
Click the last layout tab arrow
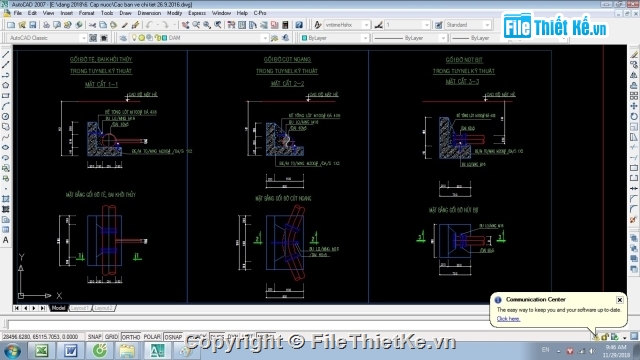coord(42,308)
